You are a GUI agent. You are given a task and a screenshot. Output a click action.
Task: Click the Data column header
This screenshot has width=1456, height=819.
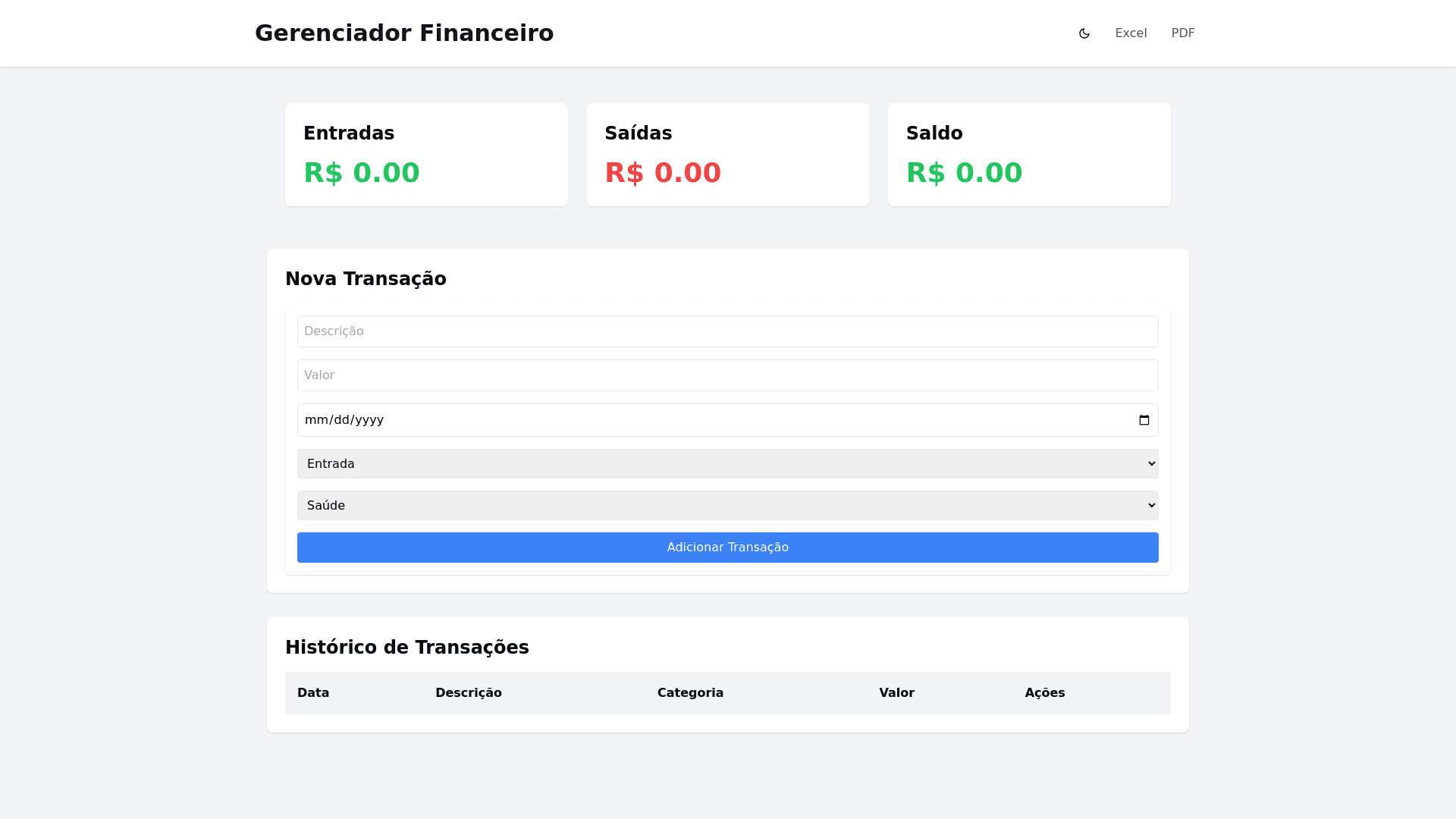[x=313, y=693]
